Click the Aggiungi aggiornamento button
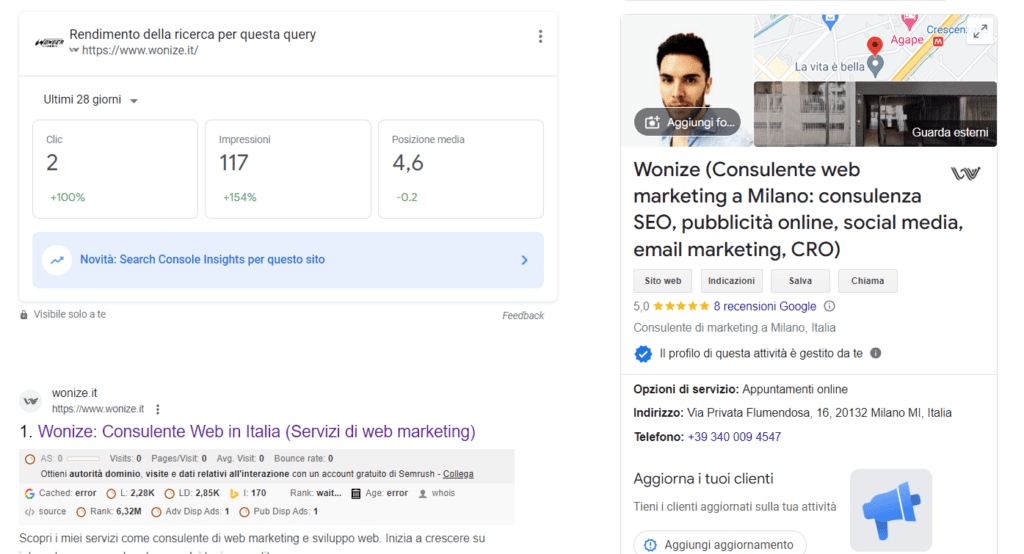Screen dimensions: 1024x554 pyautogui.click(x=720, y=544)
